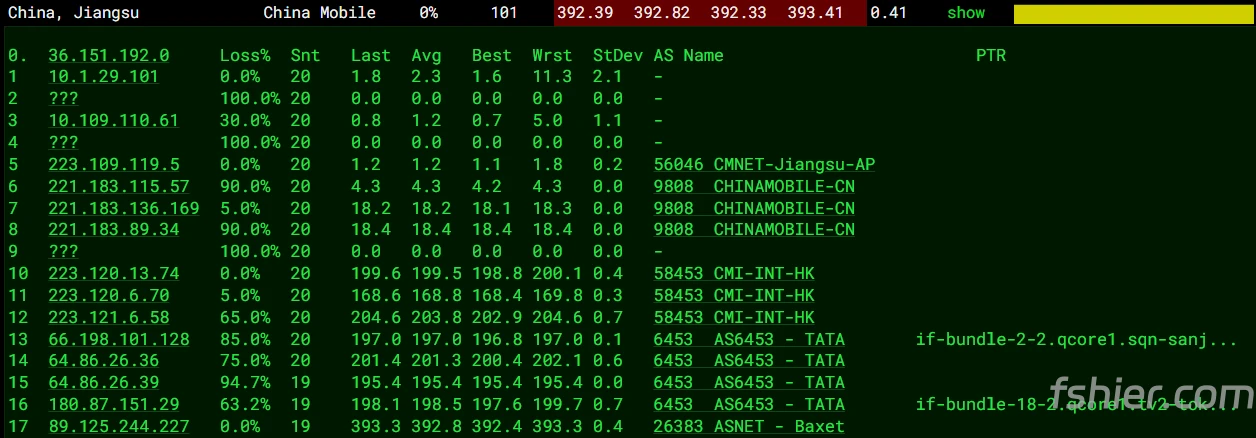Select the 30.0% loss value on hop 3

tap(245, 121)
